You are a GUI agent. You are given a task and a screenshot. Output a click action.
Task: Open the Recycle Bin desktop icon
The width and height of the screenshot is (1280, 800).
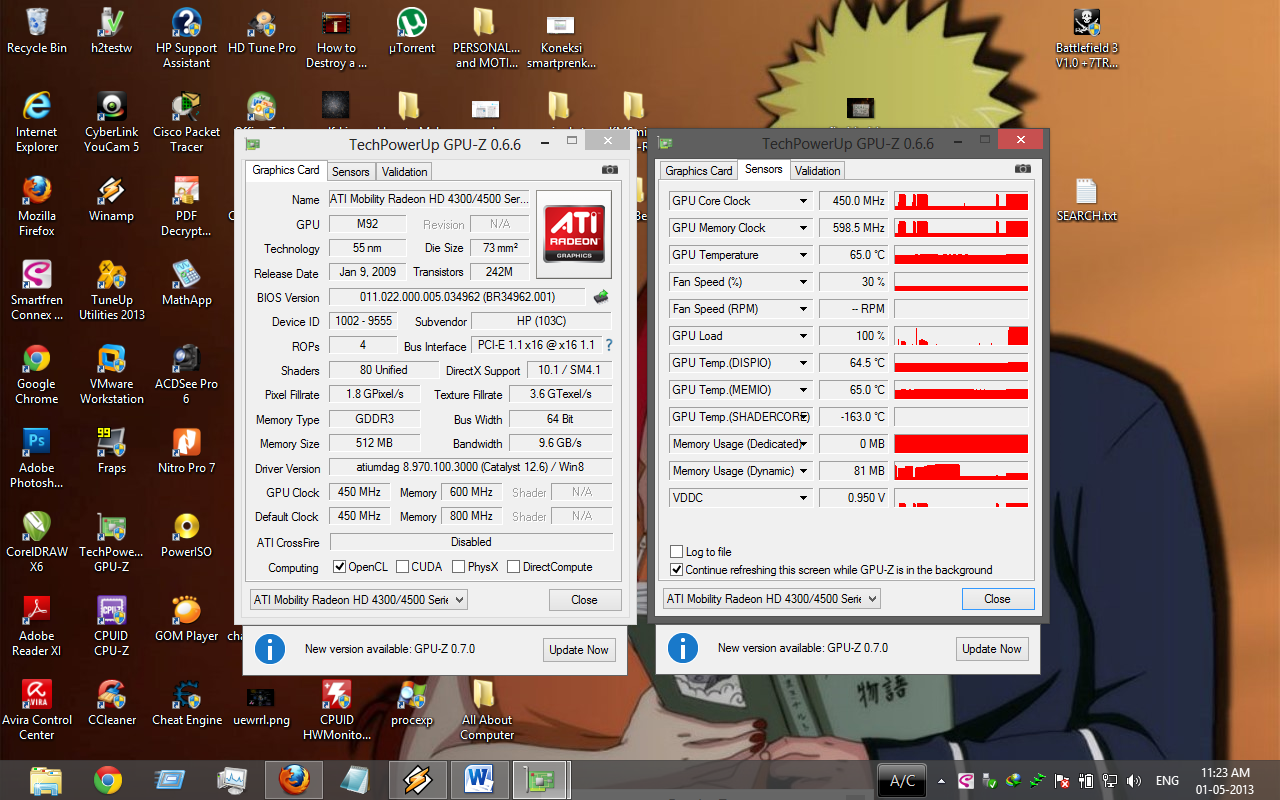(x=37, y=32)
